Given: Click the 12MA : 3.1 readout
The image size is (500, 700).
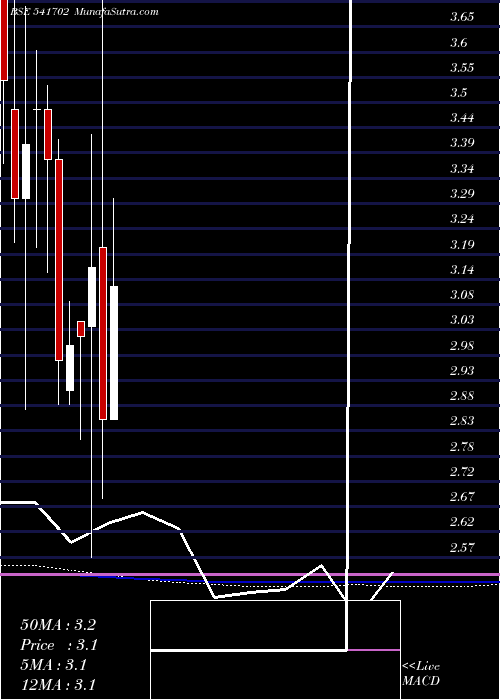Looking at the screenshot, I should click(x=58, y=685).
